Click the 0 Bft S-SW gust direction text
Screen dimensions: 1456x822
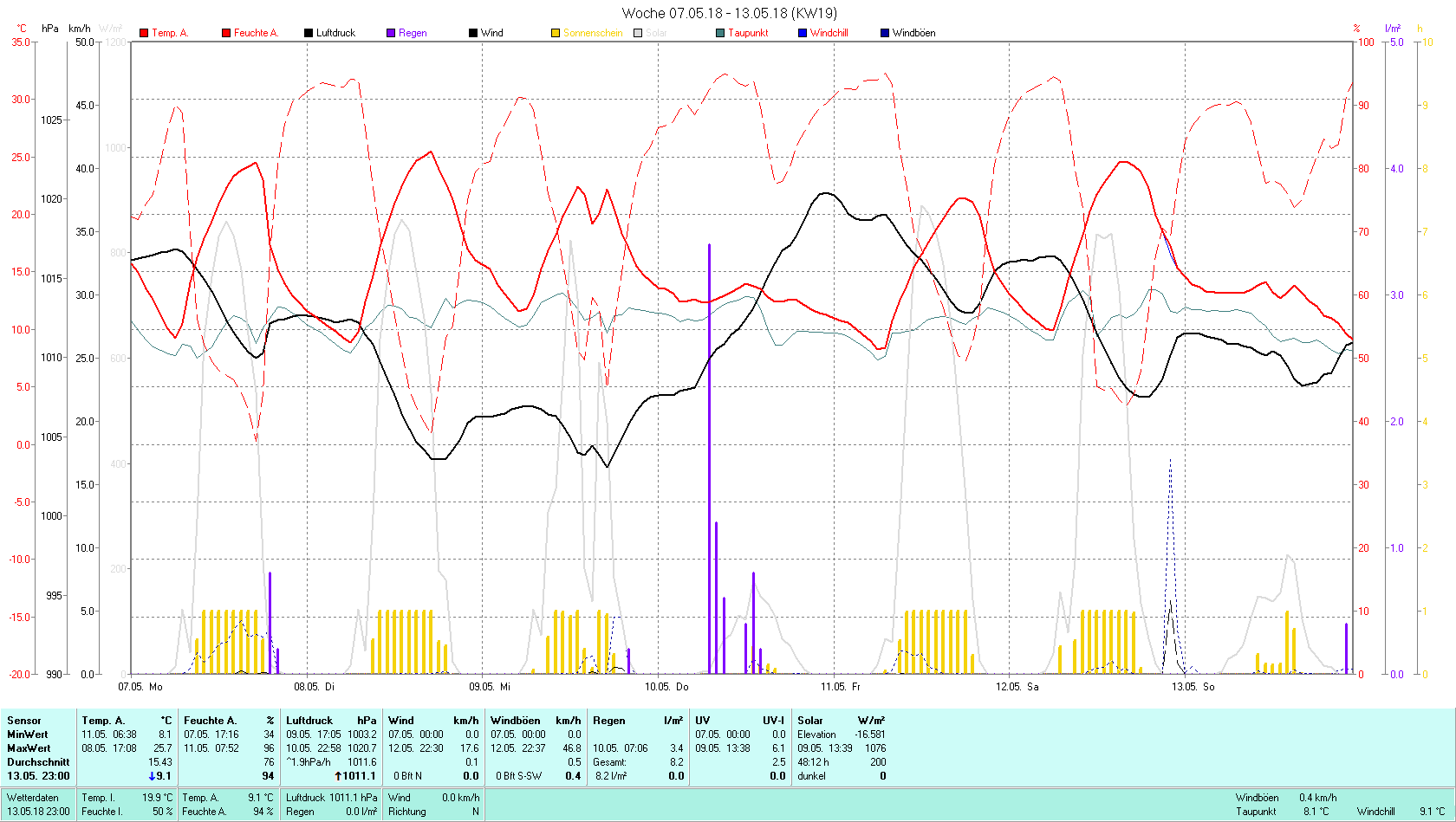pyautogui.click(x=518, y=776)
